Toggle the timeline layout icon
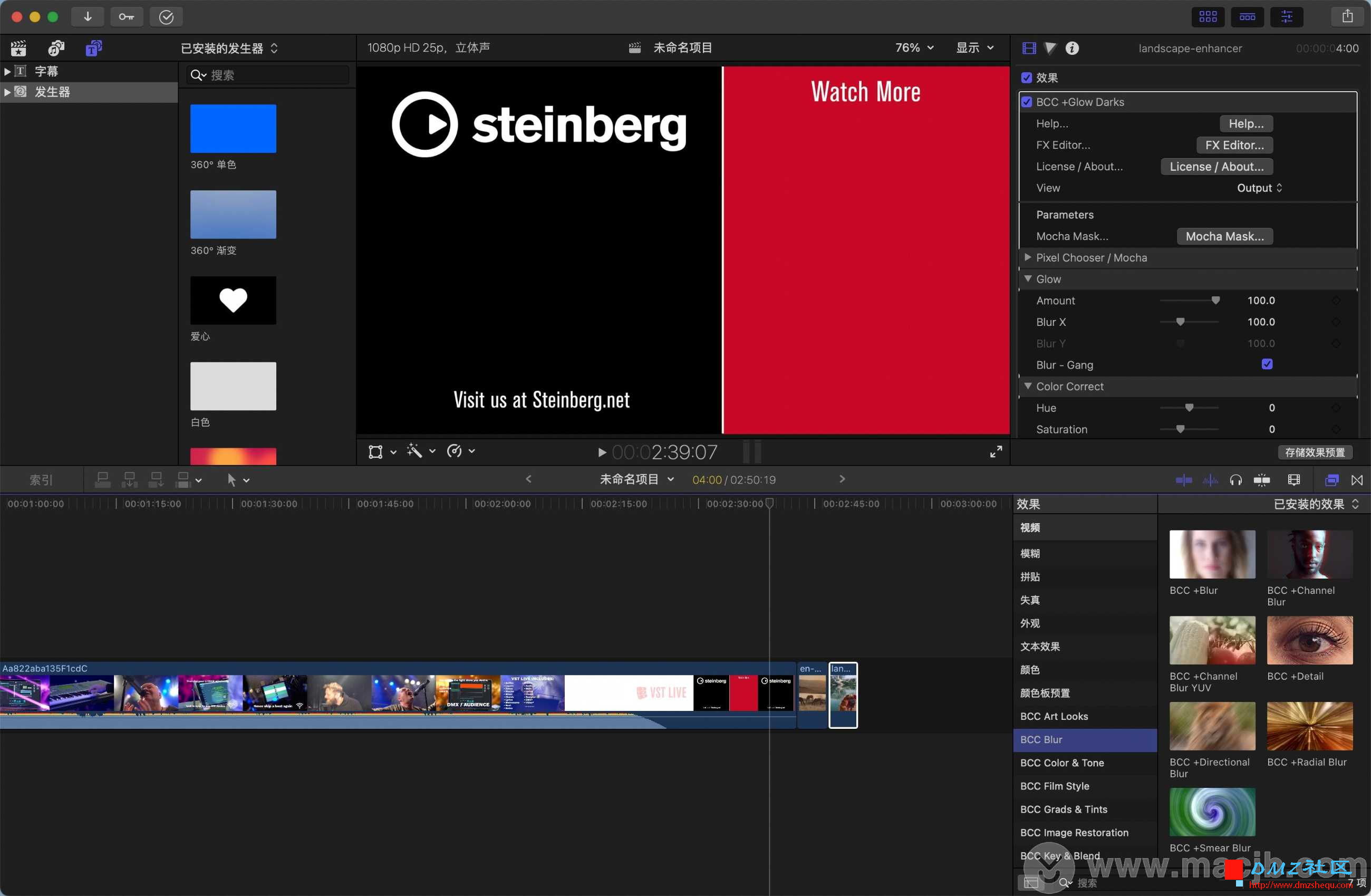 coord(1247,17)
